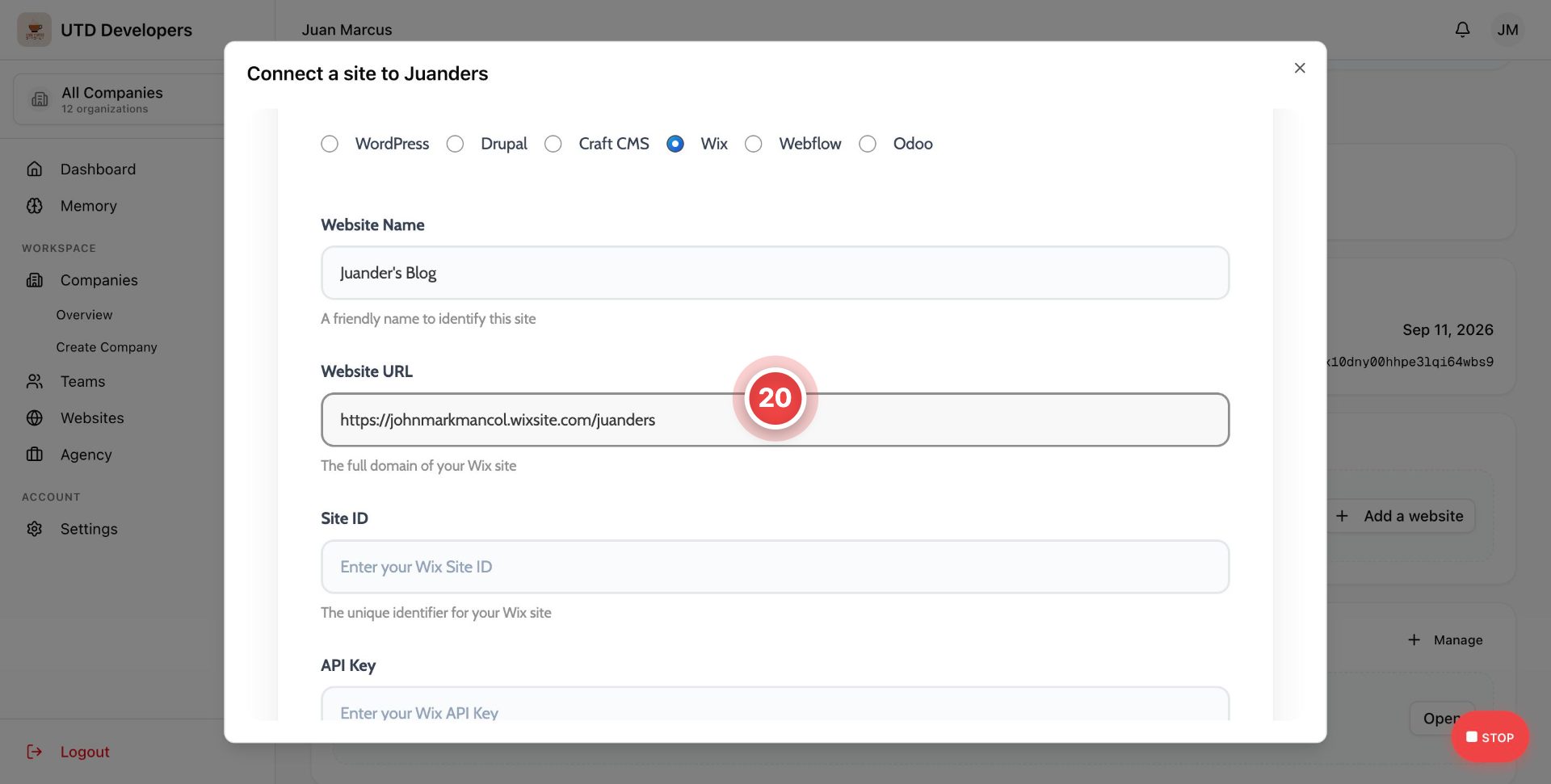Open the Agency section

tap(86, 455)
